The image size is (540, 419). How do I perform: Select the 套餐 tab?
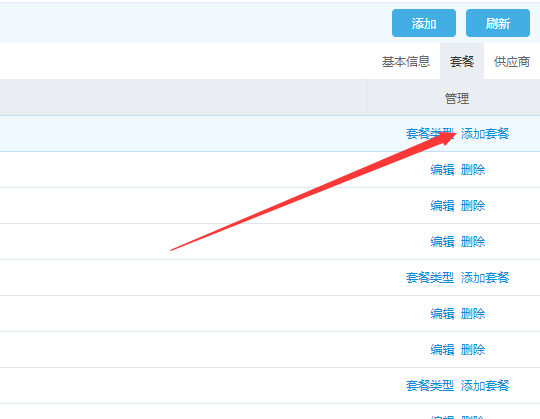[x=462, y=62]
